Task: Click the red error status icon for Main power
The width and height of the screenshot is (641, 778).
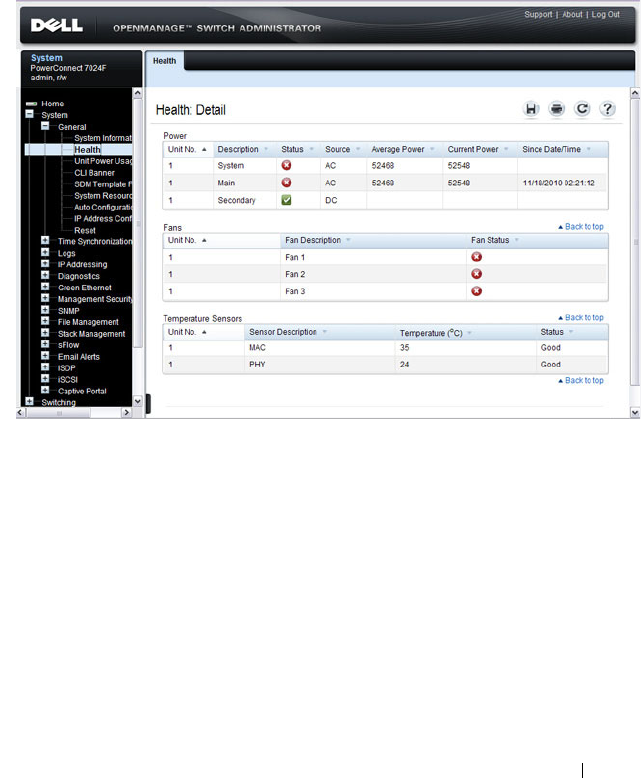Action: 286,183
